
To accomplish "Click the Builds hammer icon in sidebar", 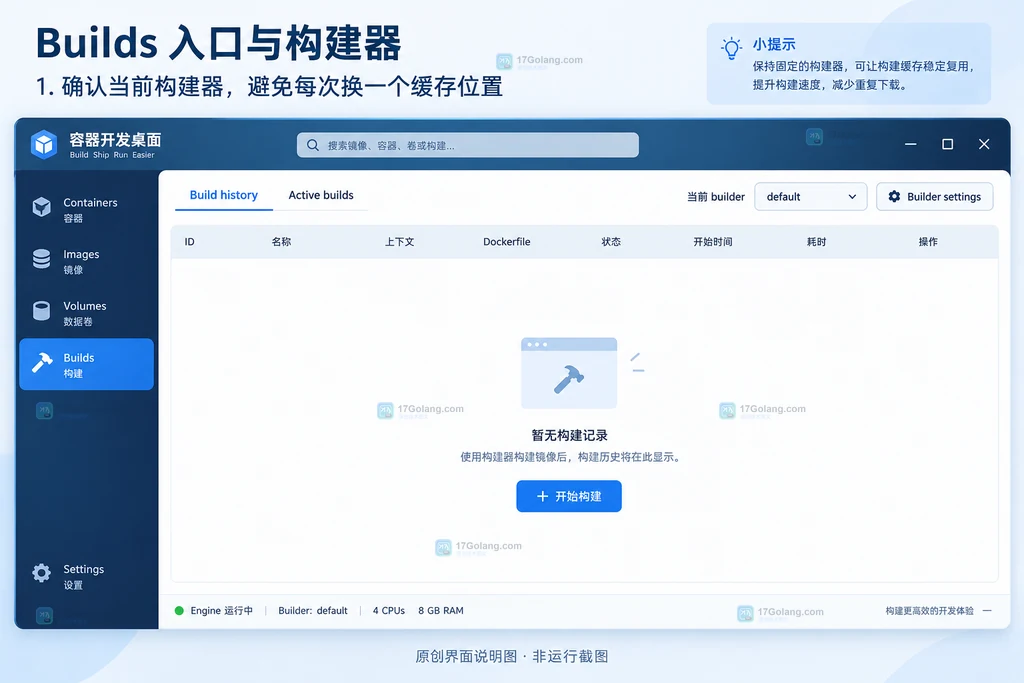I will tap(42, 362).
